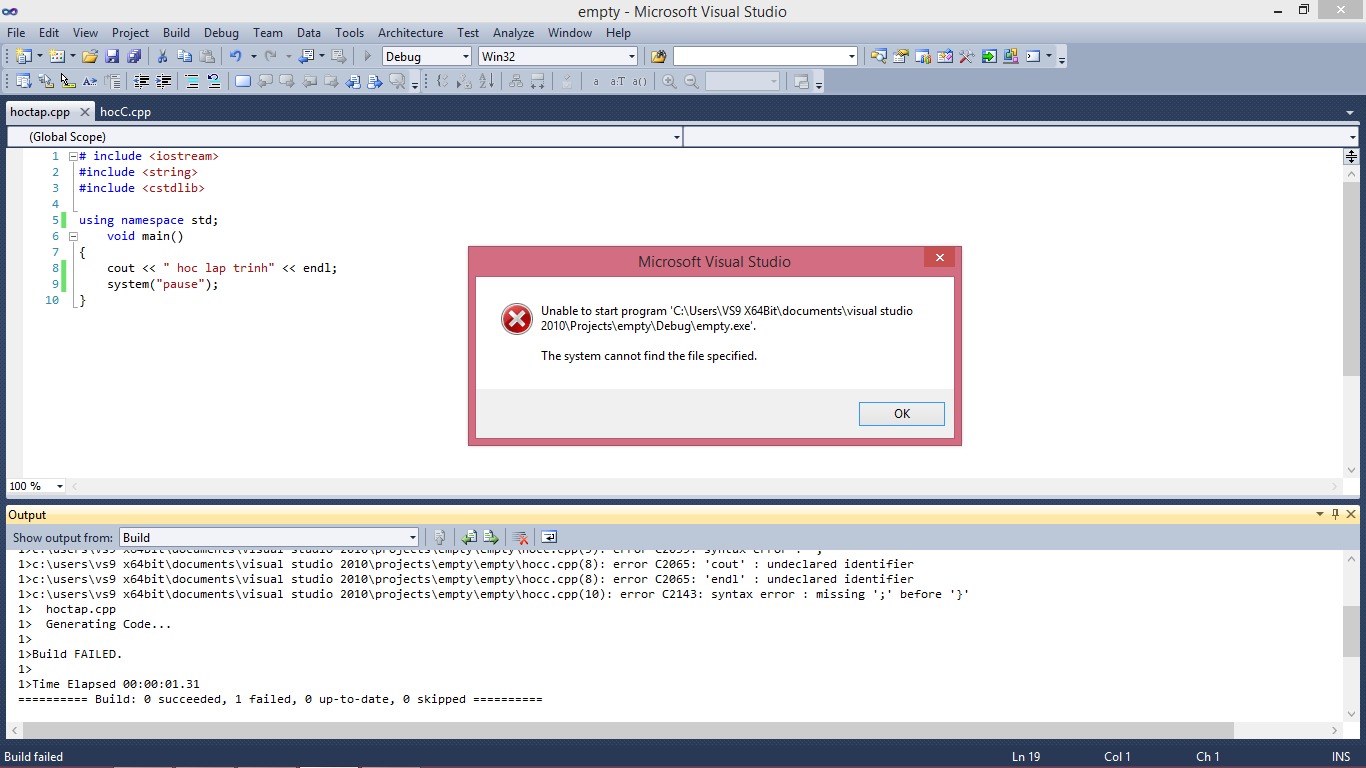Click the Open File folder icon
The width and height of the screenshot is (1366, 768).
(x=90, y=56)
